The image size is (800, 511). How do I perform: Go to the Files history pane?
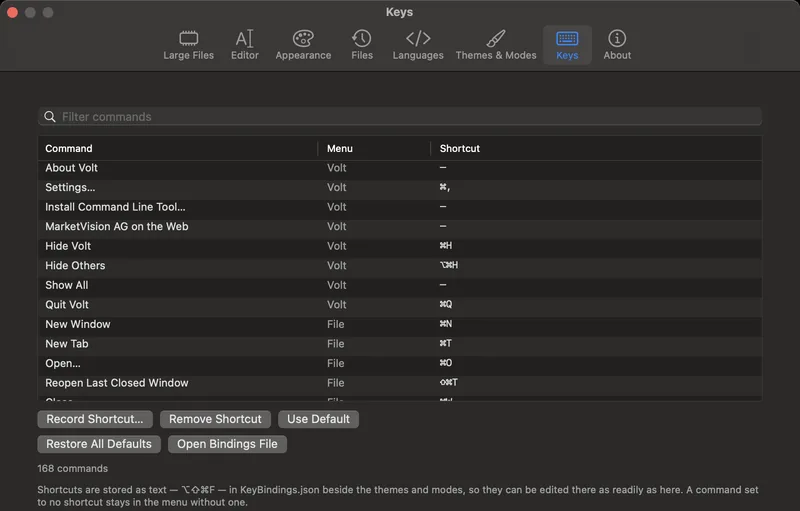(362, 45)
